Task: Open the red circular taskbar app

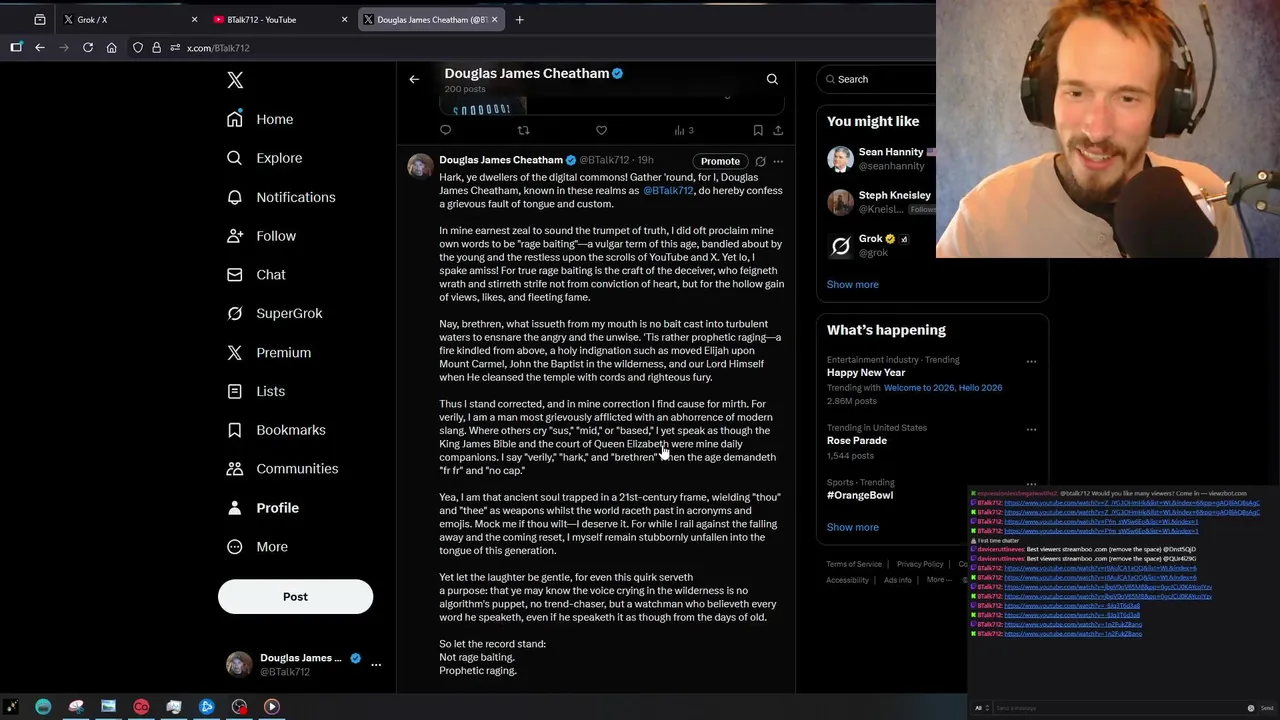Action: point(141,707)
